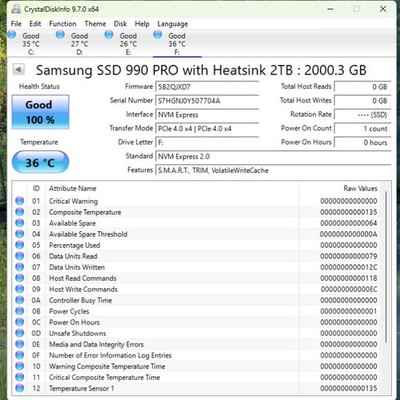
Task: Go to previous disk with left arrow
Action: point(19,70)
